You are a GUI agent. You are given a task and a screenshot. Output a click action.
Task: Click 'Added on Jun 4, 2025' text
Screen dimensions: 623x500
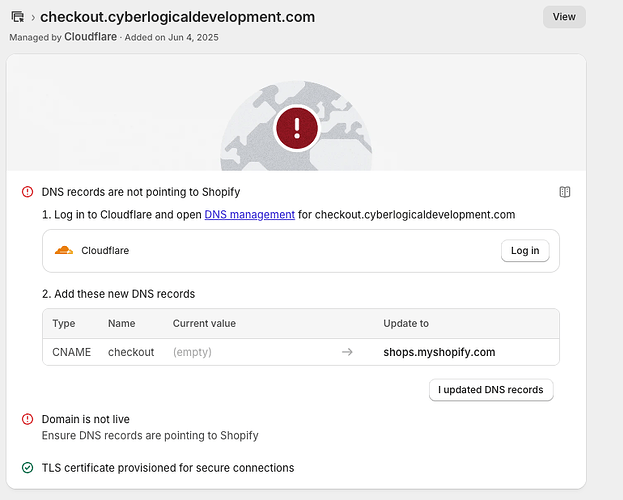(172, 37)
